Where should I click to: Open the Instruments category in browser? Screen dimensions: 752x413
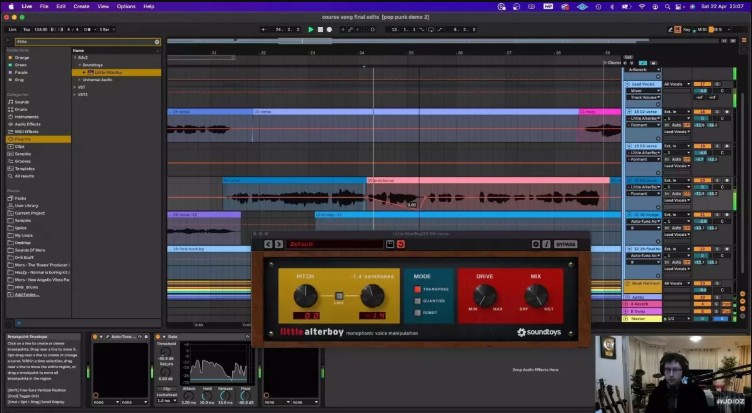26,117
